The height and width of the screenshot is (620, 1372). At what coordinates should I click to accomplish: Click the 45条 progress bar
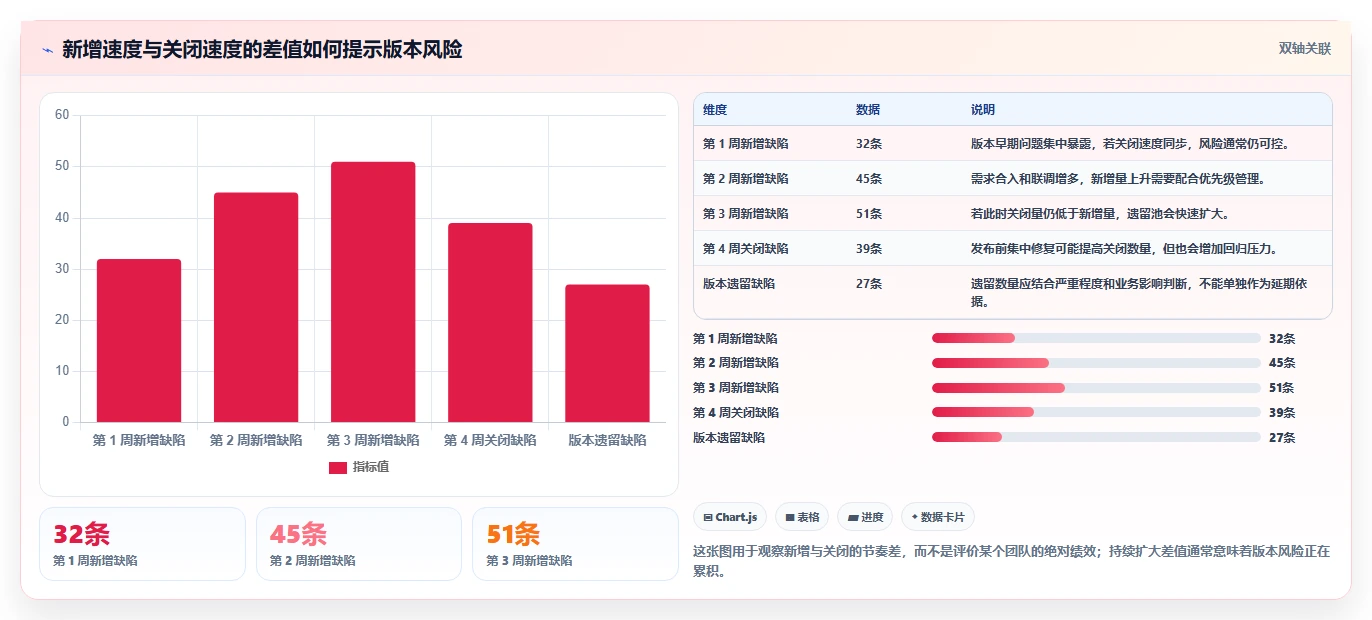[1096, 363]
